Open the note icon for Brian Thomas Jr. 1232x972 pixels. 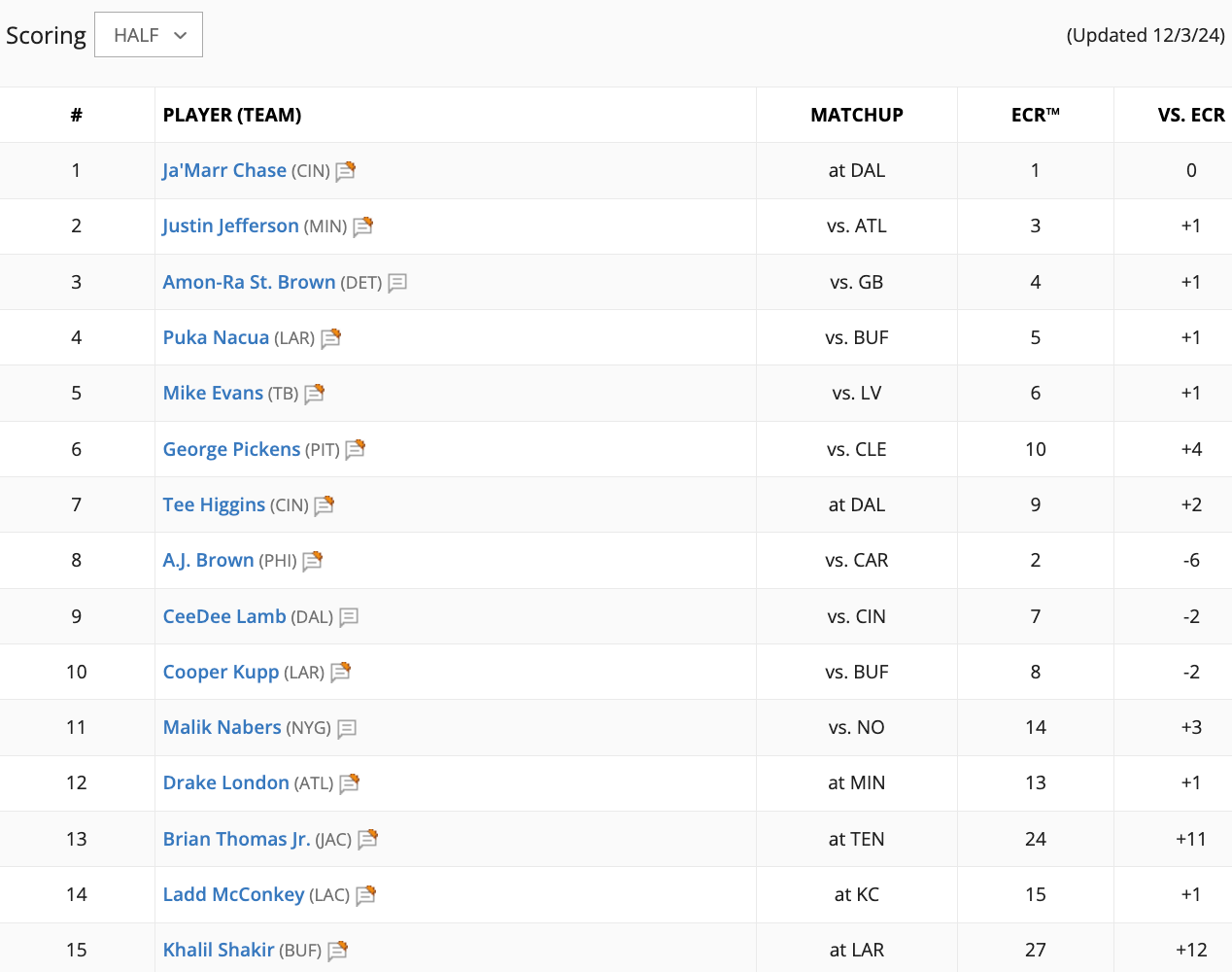coord(367,840)
